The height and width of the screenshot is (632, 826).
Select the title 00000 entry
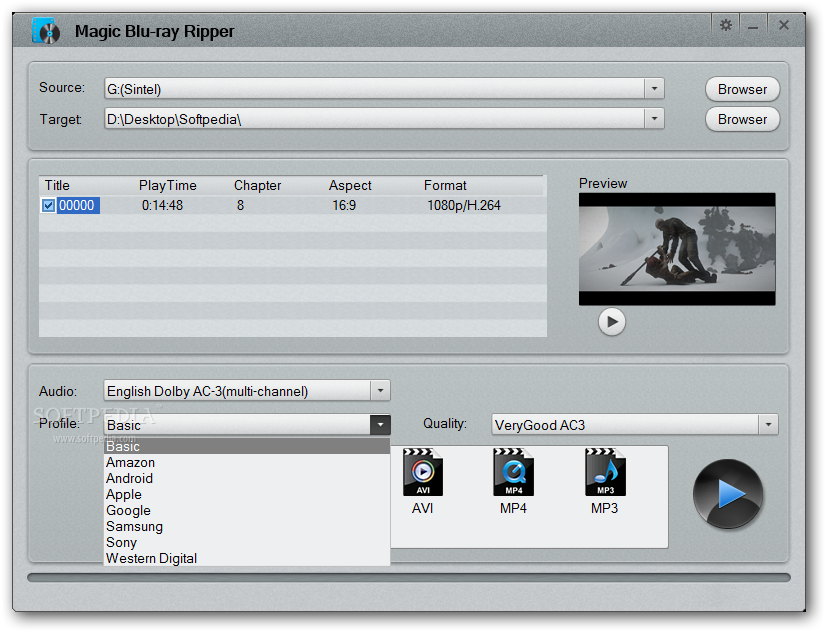click(77, 205)
